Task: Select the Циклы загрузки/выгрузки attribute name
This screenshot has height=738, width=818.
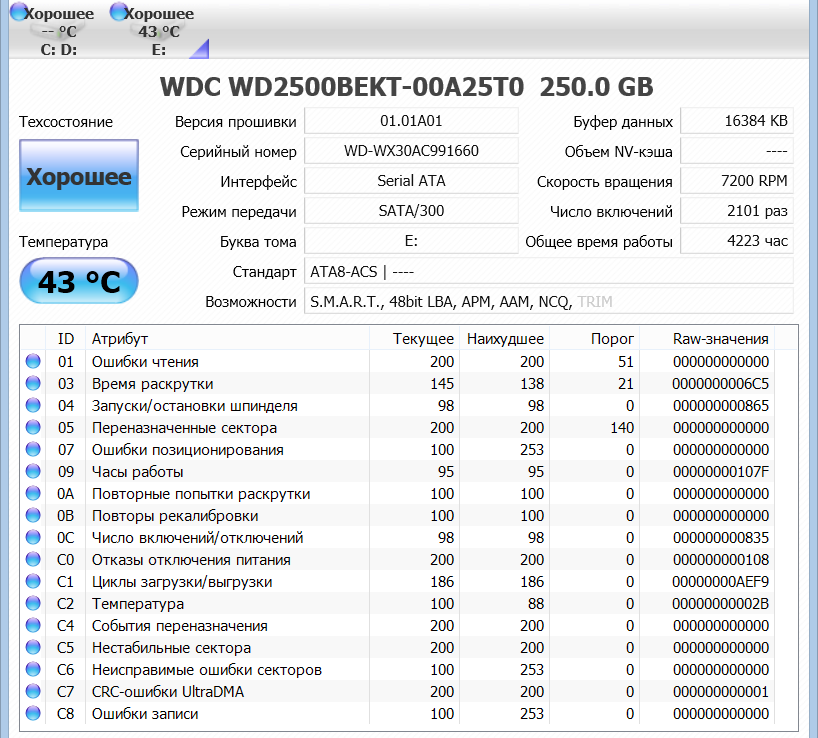Action: (x=182, y=582)
